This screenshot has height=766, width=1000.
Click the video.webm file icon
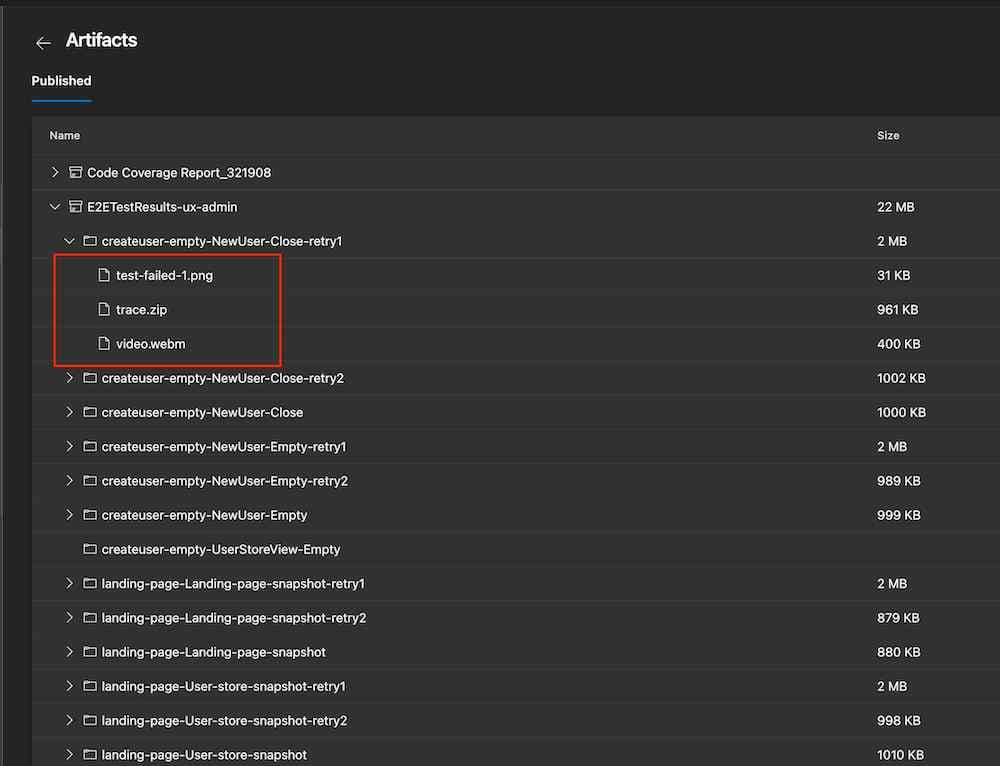(x=103, y=344)
